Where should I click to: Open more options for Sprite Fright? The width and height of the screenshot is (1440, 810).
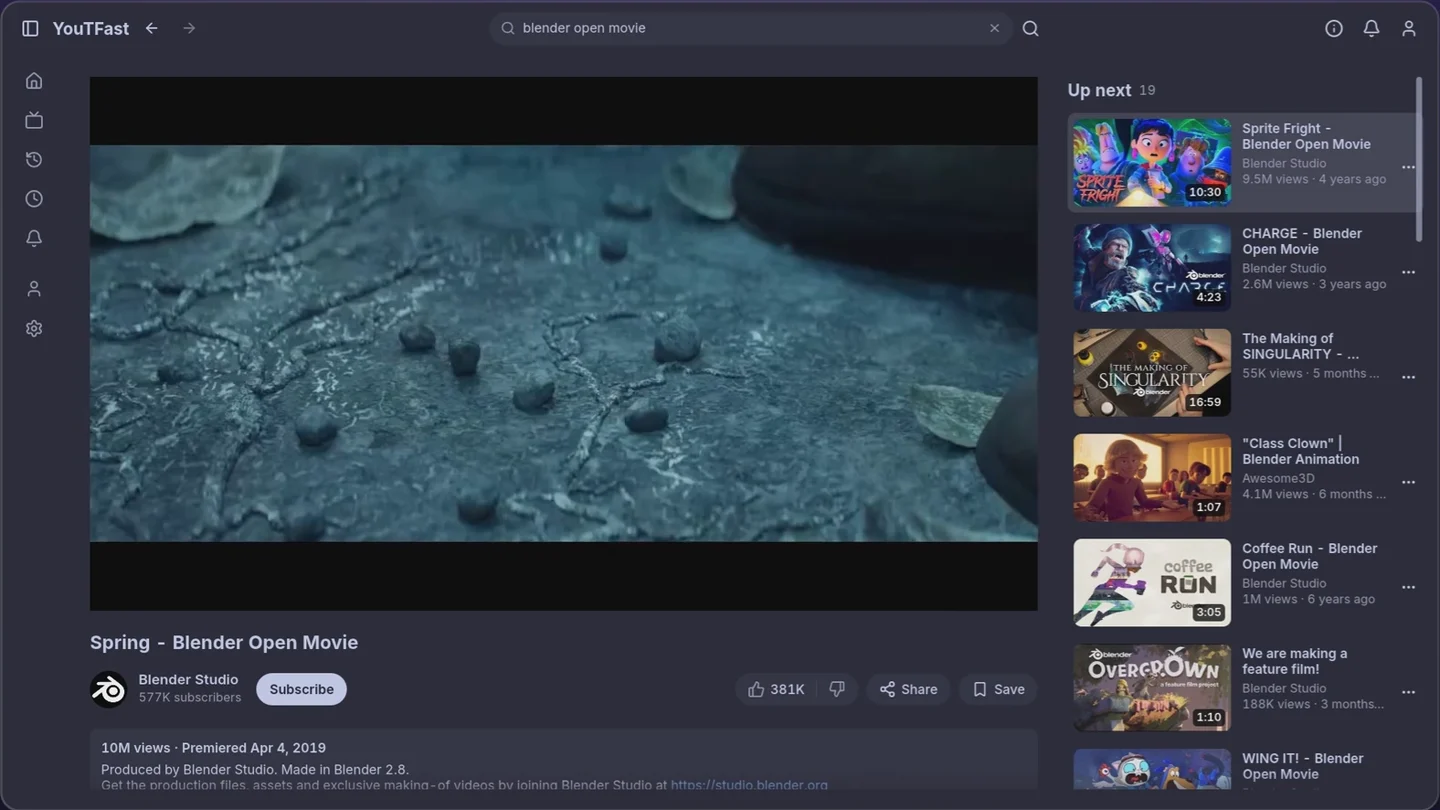1408,167
